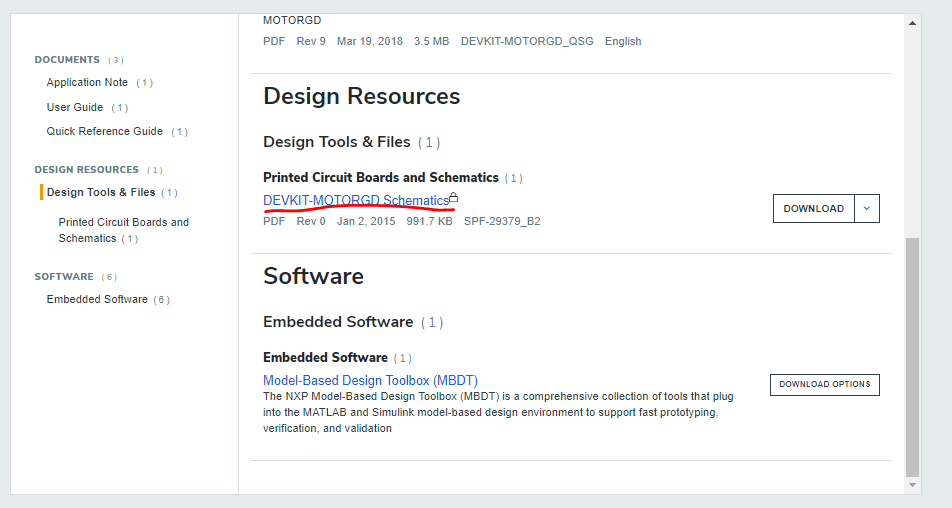Go to Quick Reference Guide section

tap(104, 132)
